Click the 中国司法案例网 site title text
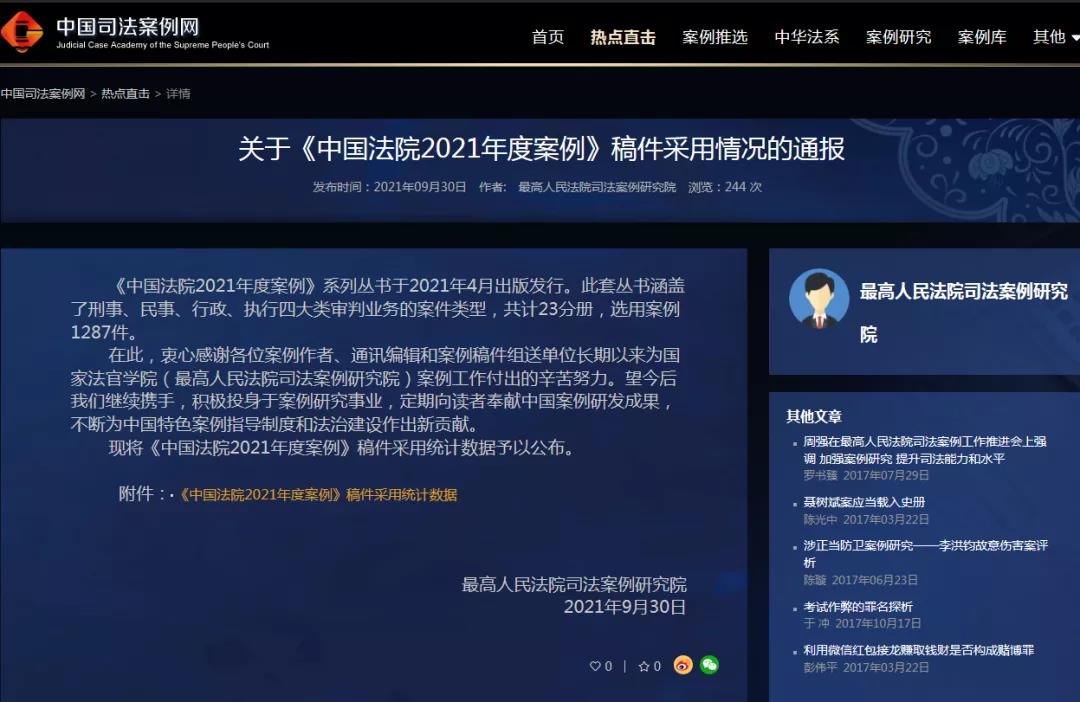 pyautogui.click(x=128, y=26)
